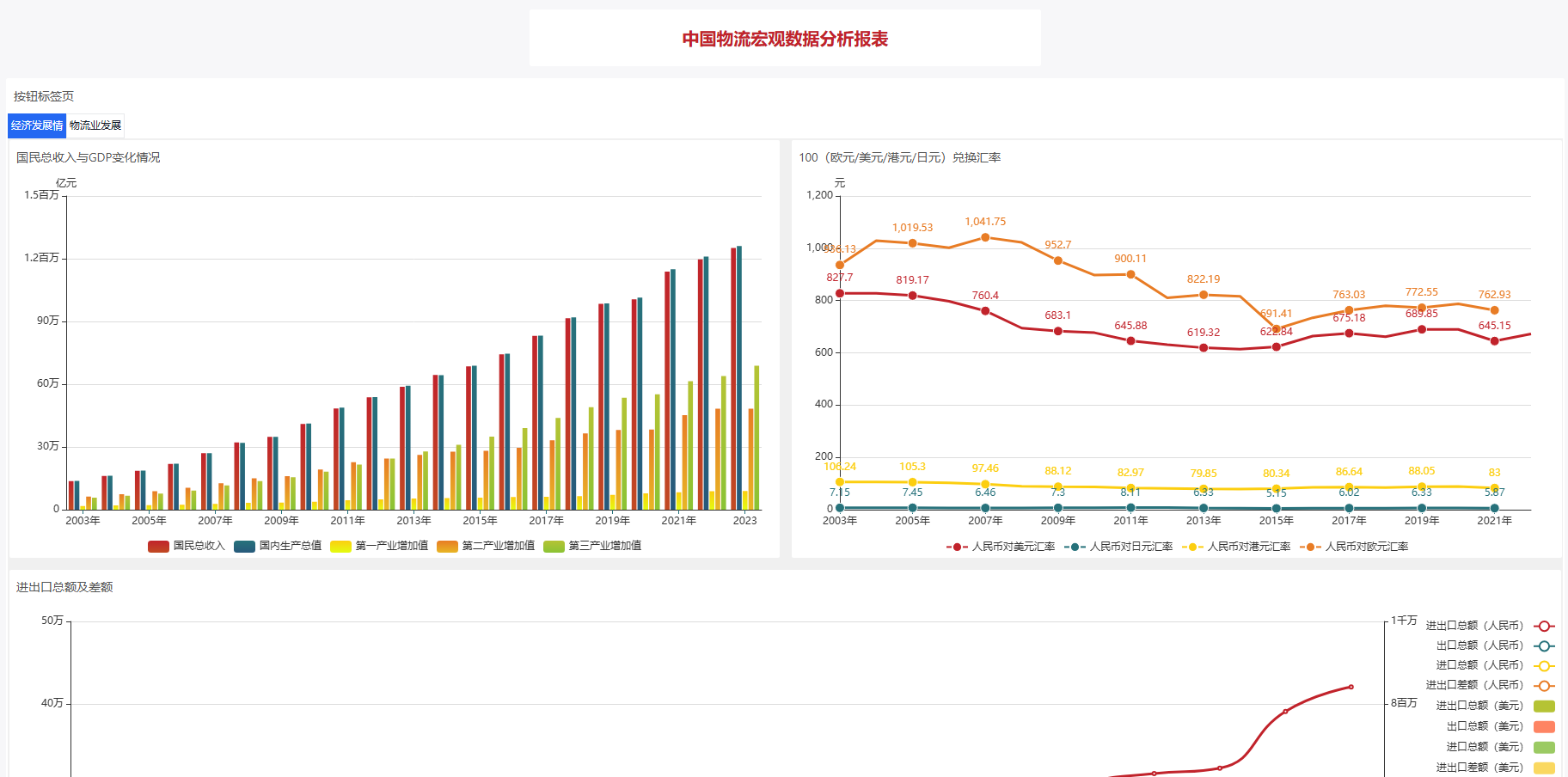The height and width of the screenshot is (777, 1568).
Task: Click yellow 第一产业增加值 legend swatch
Action: pyautogui.click(x=340, y=546)
